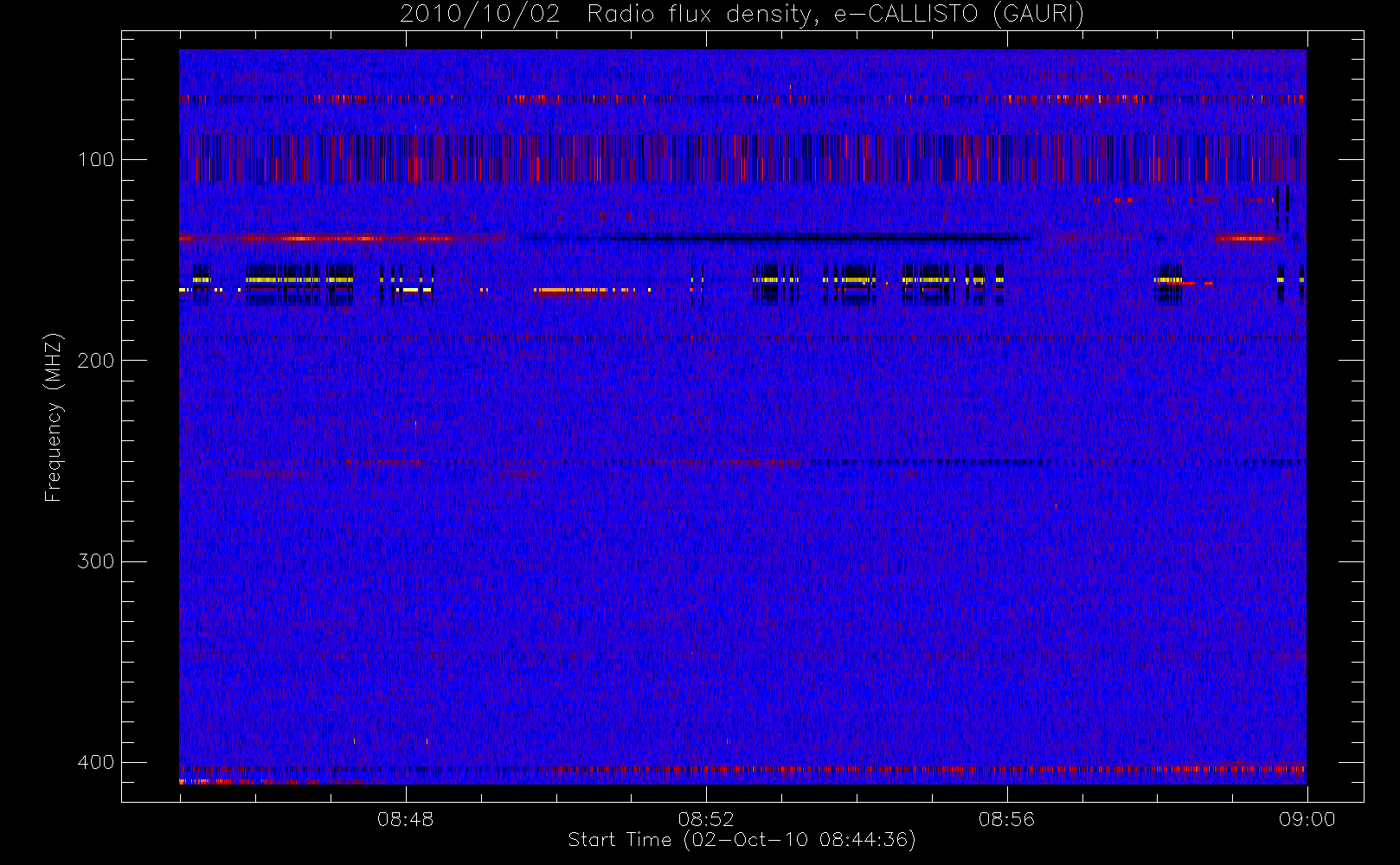Click the 200 frequency tick label
Viewport: 1400px width, 865px height.
(x=95, y=360)
